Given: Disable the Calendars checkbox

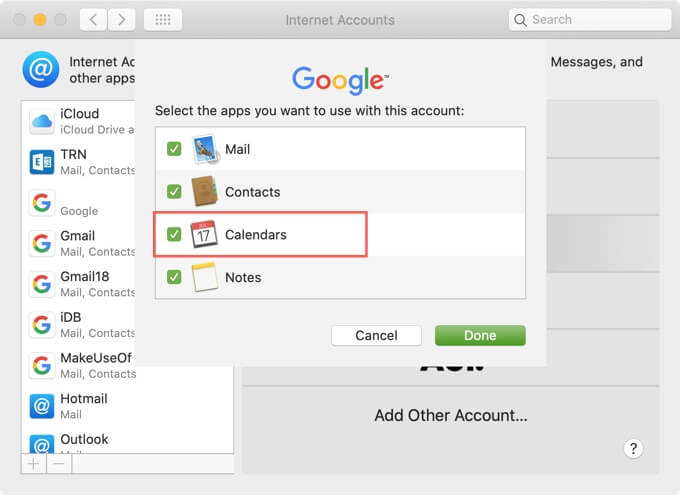Looking at the screenshot, I should point(174,234).
